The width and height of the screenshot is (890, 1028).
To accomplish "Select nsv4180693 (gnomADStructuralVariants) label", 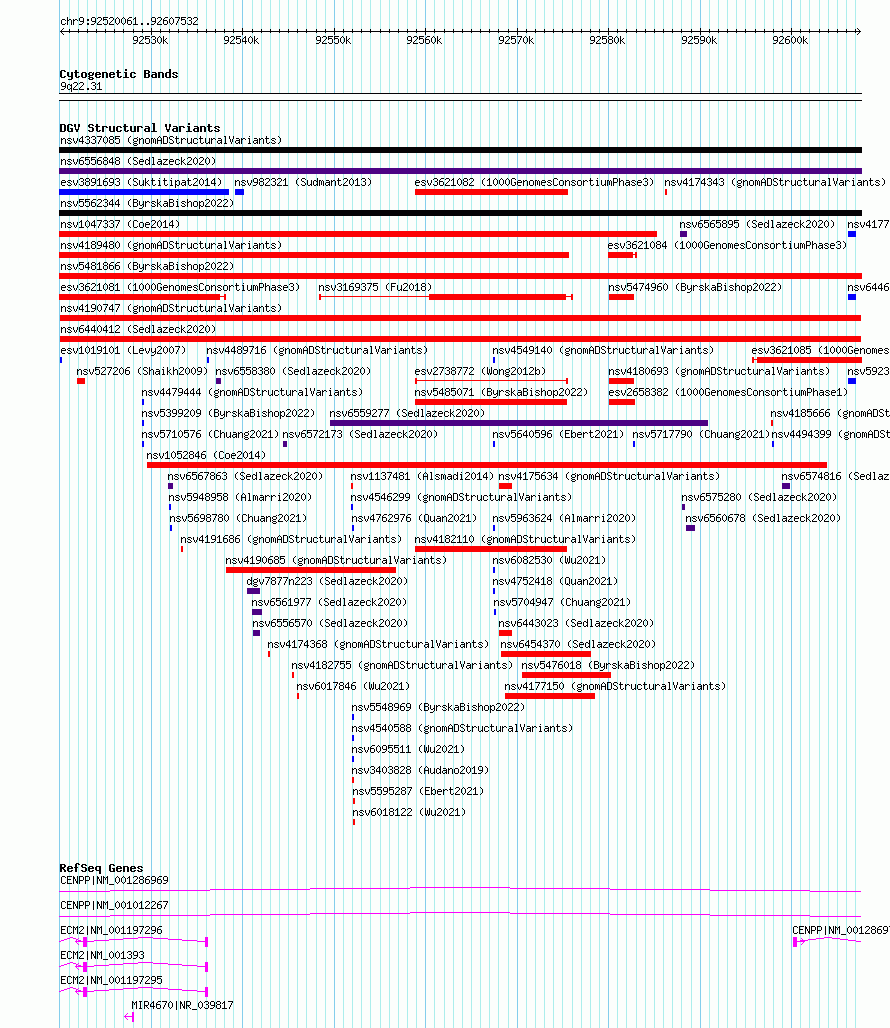I will pyautogui.click(x=719, y=371).
